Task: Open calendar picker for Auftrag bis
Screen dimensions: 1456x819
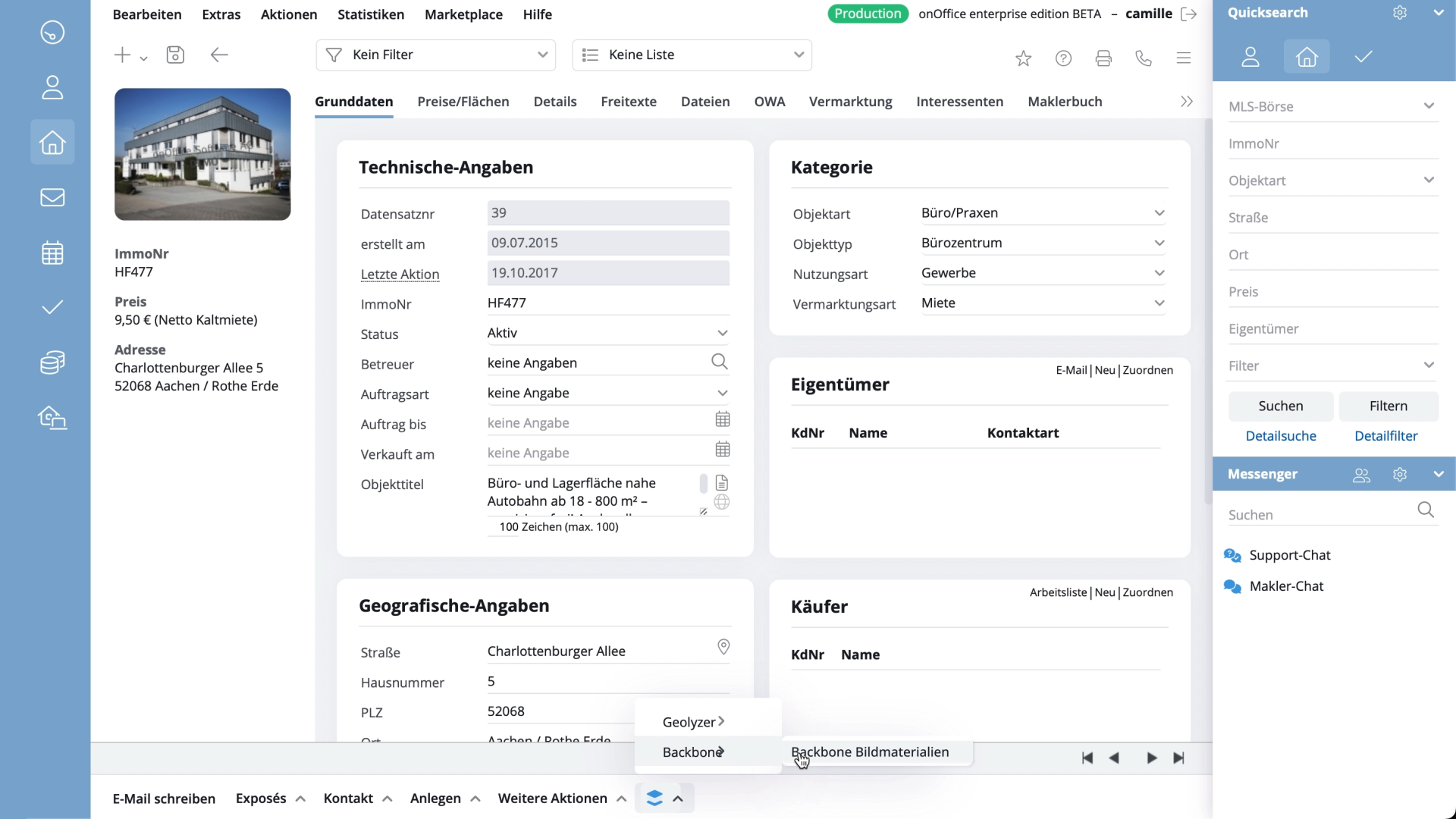Action: [x=723, y=419]
